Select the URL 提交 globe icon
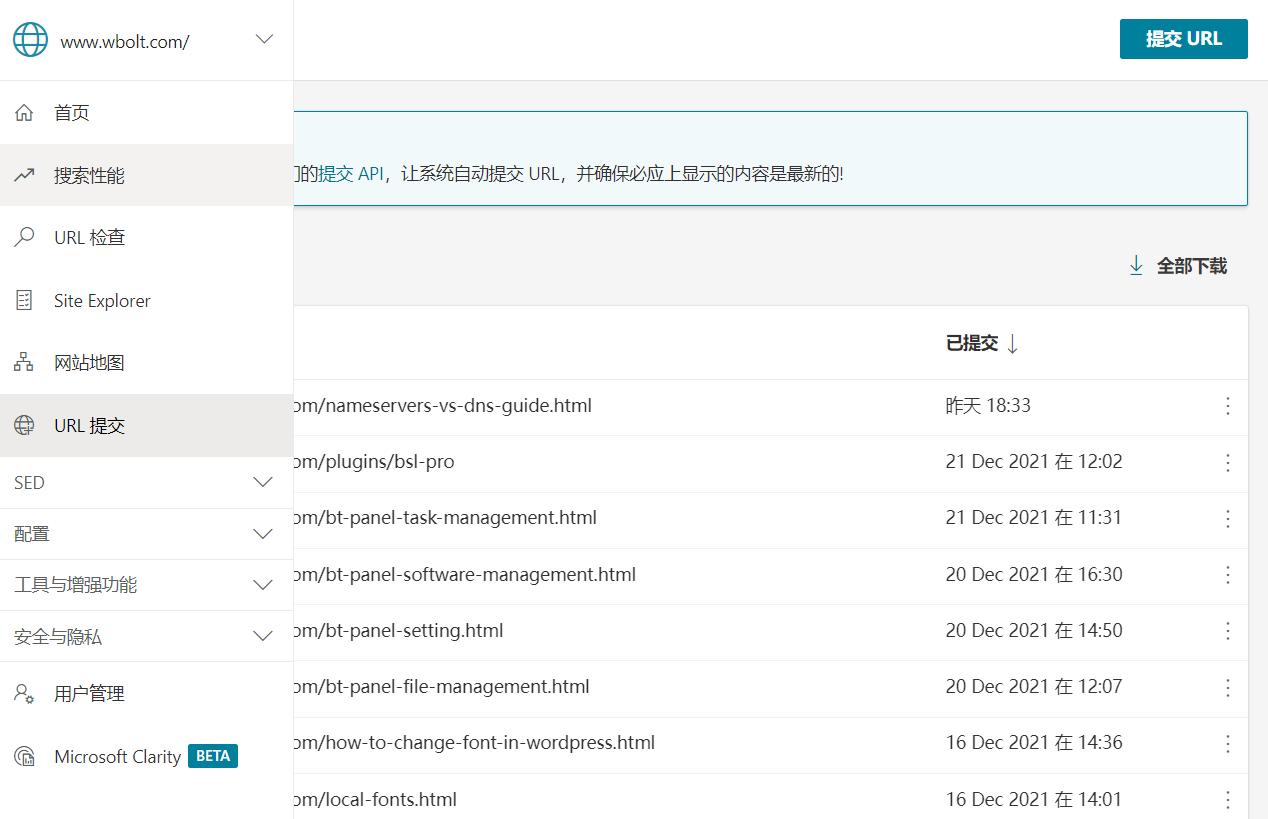The width and height of the screenshot is (1268, 819). [x=23, y=424]
